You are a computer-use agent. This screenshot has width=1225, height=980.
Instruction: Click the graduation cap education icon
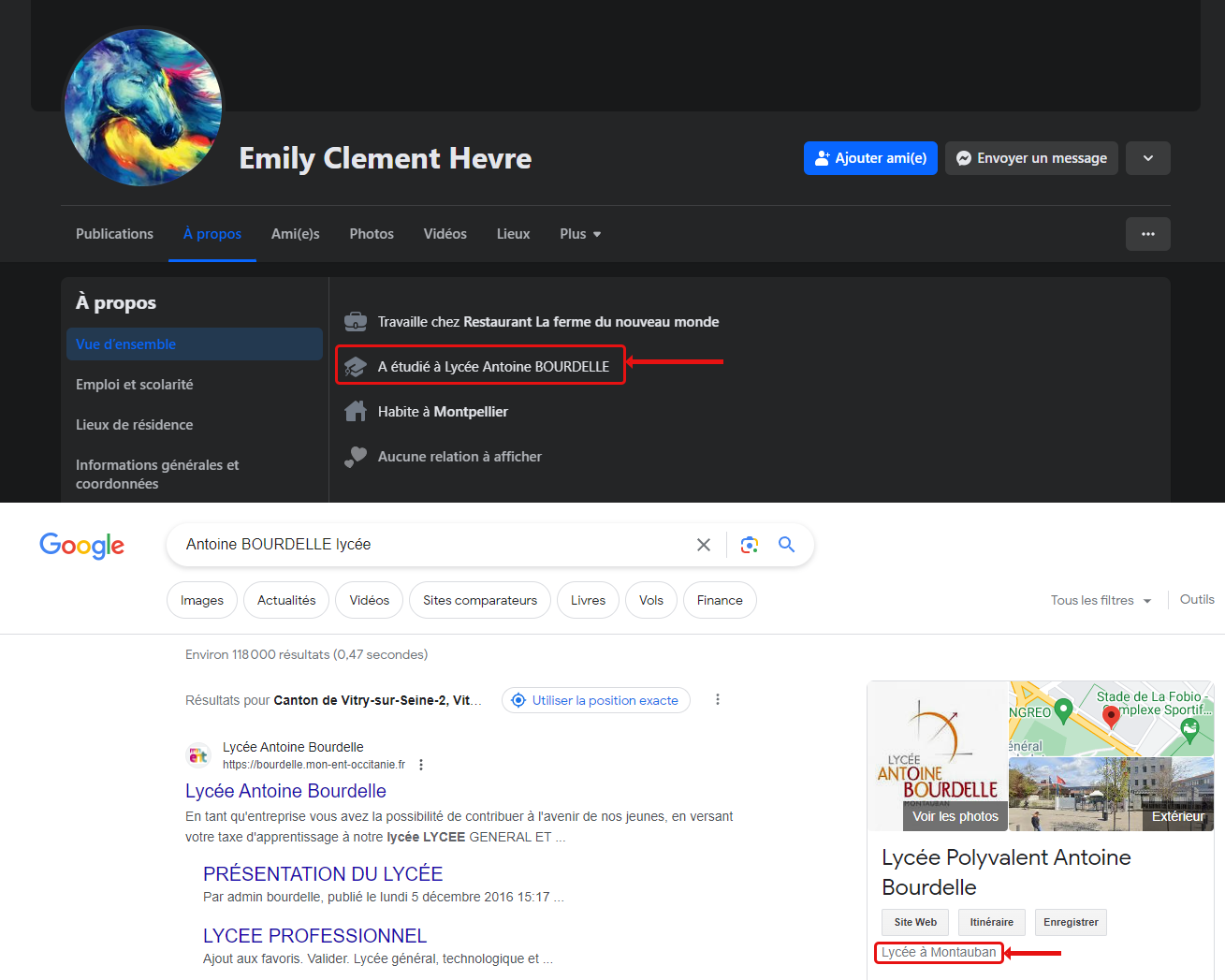[356, 367]
